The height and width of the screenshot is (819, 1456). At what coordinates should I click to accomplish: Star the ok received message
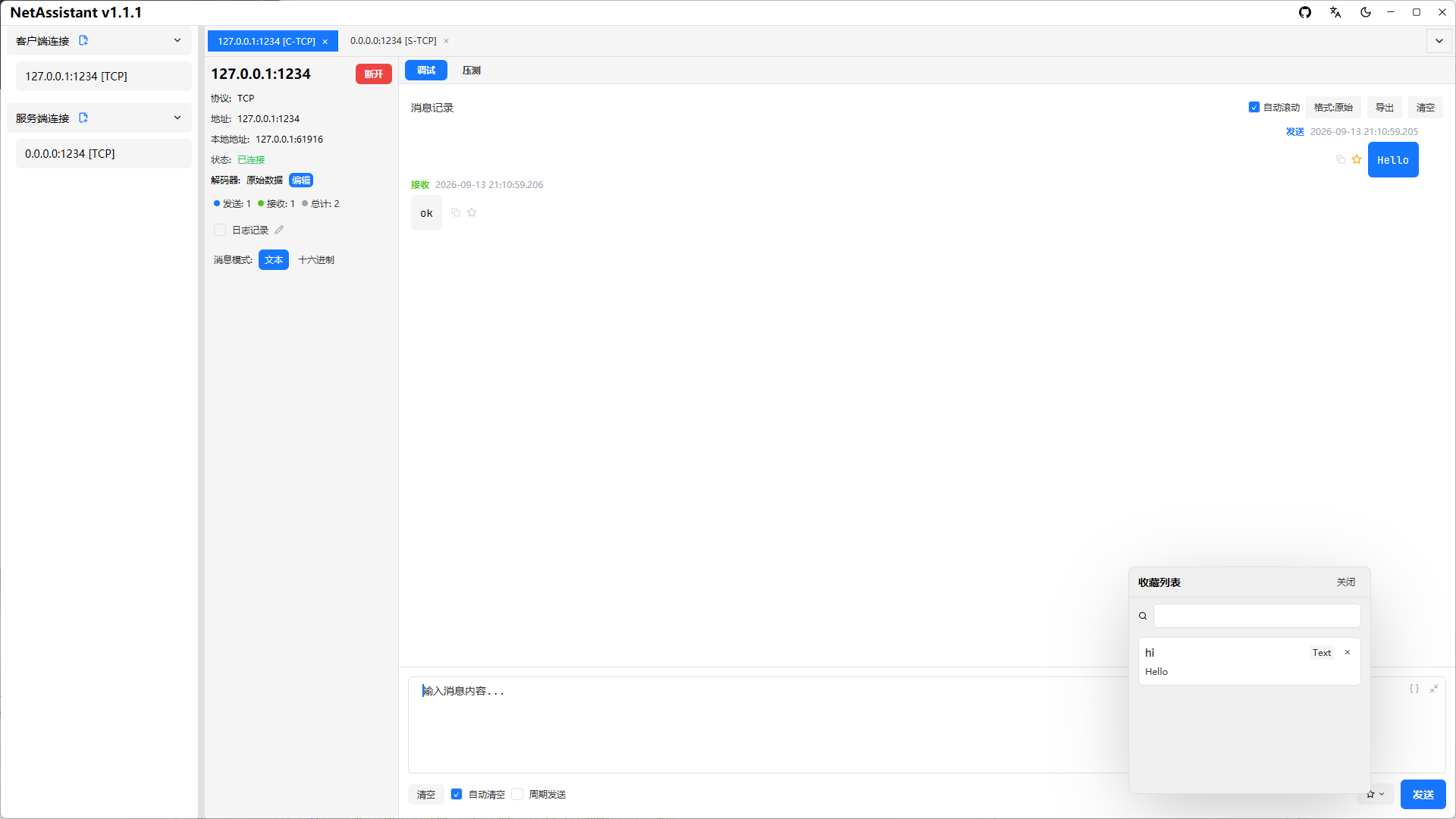(x=472, y=212)
